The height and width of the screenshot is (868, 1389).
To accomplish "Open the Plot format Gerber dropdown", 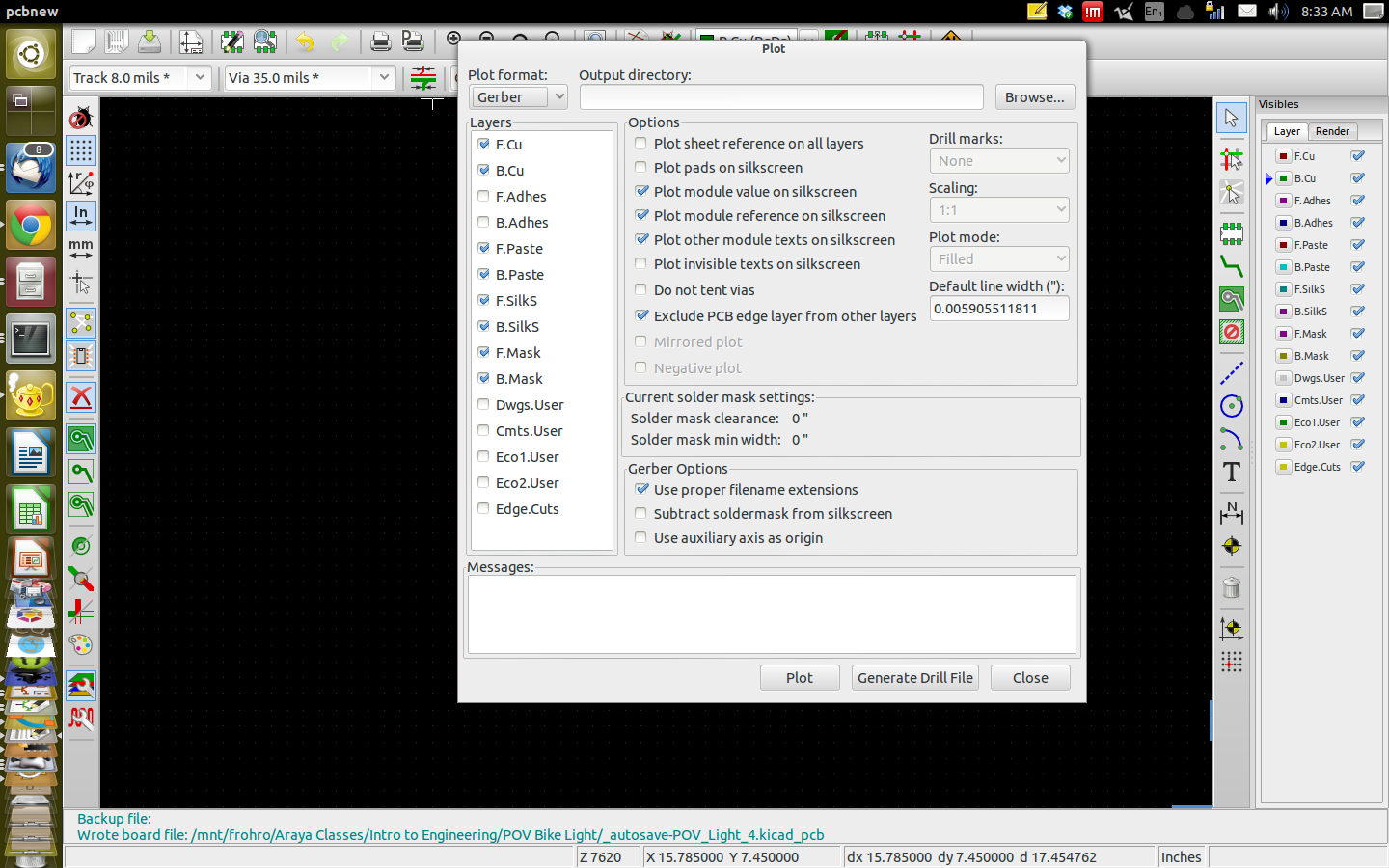I will 519,97.
